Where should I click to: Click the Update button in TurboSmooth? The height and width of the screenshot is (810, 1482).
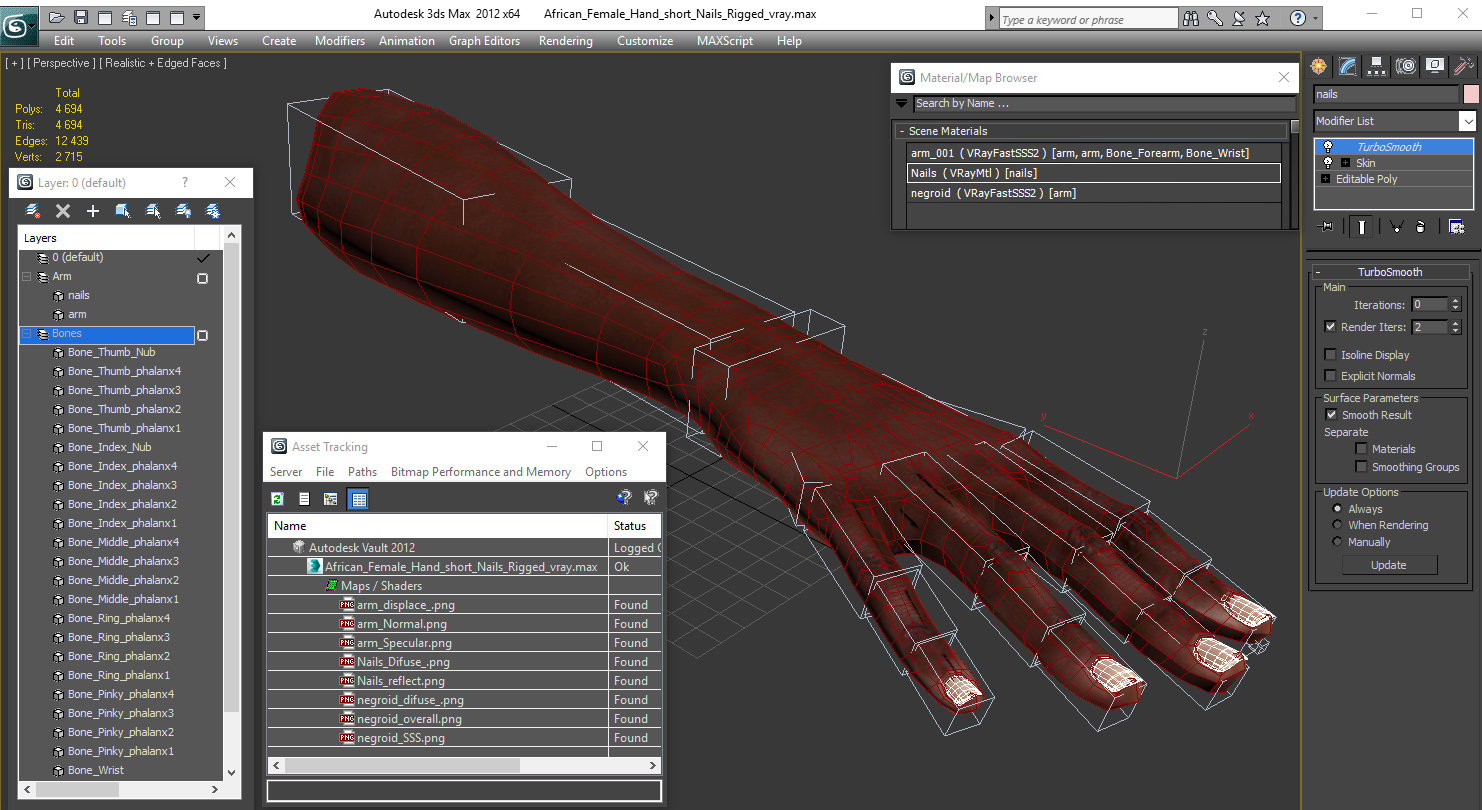[x=1388, y=565]
